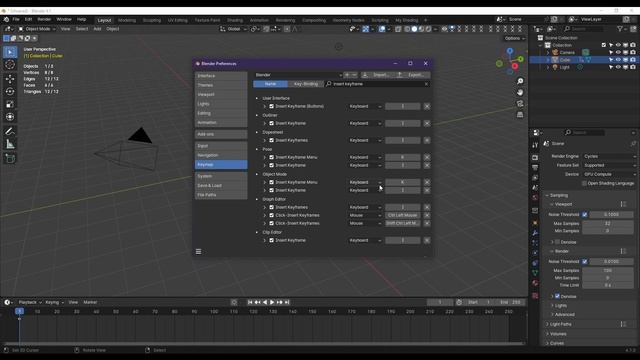Open the Object Mode dropdown
This screenshot has width=640, height=360.
[x=37, y=29]
